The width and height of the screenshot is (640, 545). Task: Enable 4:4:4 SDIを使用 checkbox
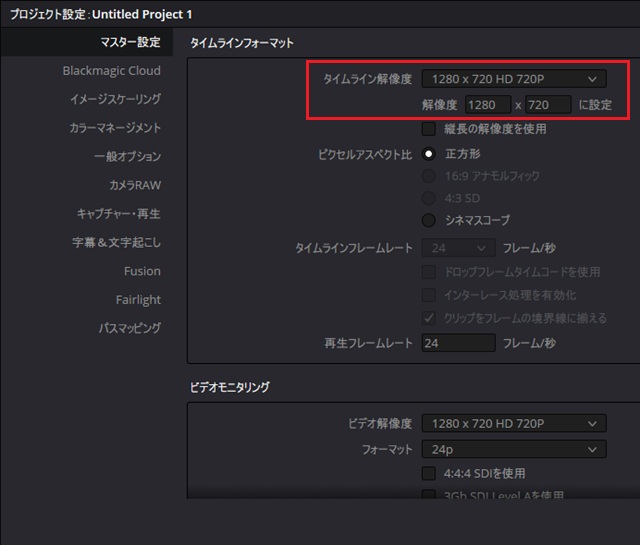(x=429, y=473)
